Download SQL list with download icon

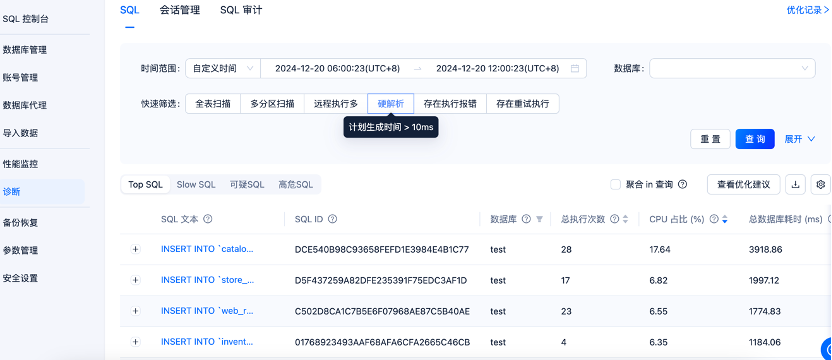coord(795,184)
